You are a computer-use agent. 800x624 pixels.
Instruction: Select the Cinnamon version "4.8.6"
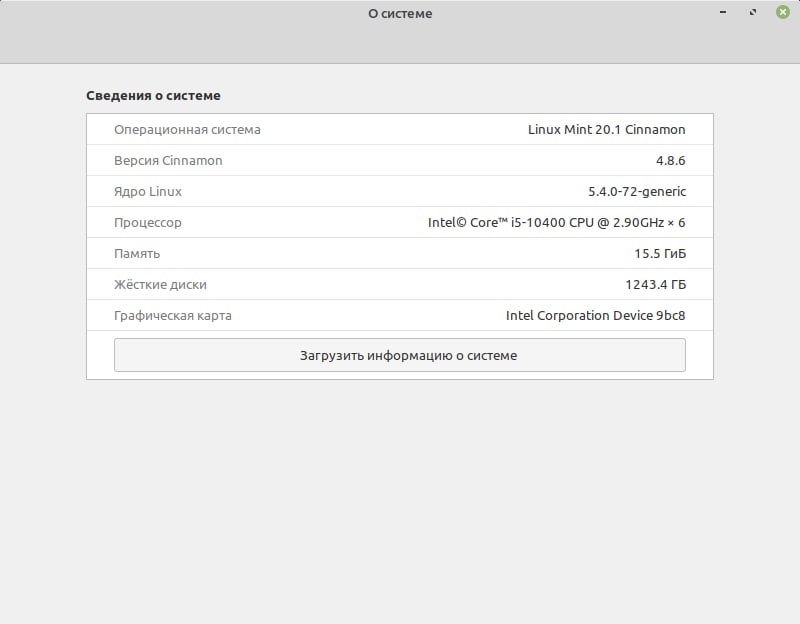coord(670,161)
